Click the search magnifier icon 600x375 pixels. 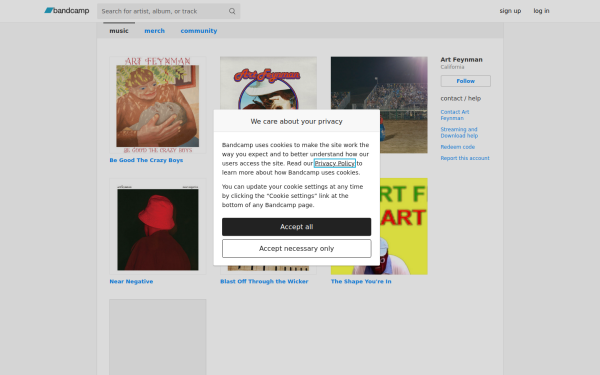pyautogui.click(x=232, y=11)
